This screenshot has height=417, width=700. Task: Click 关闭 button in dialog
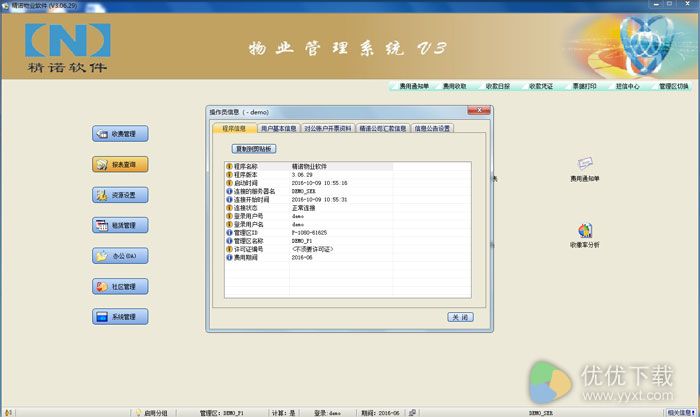[x=460, y=317]
